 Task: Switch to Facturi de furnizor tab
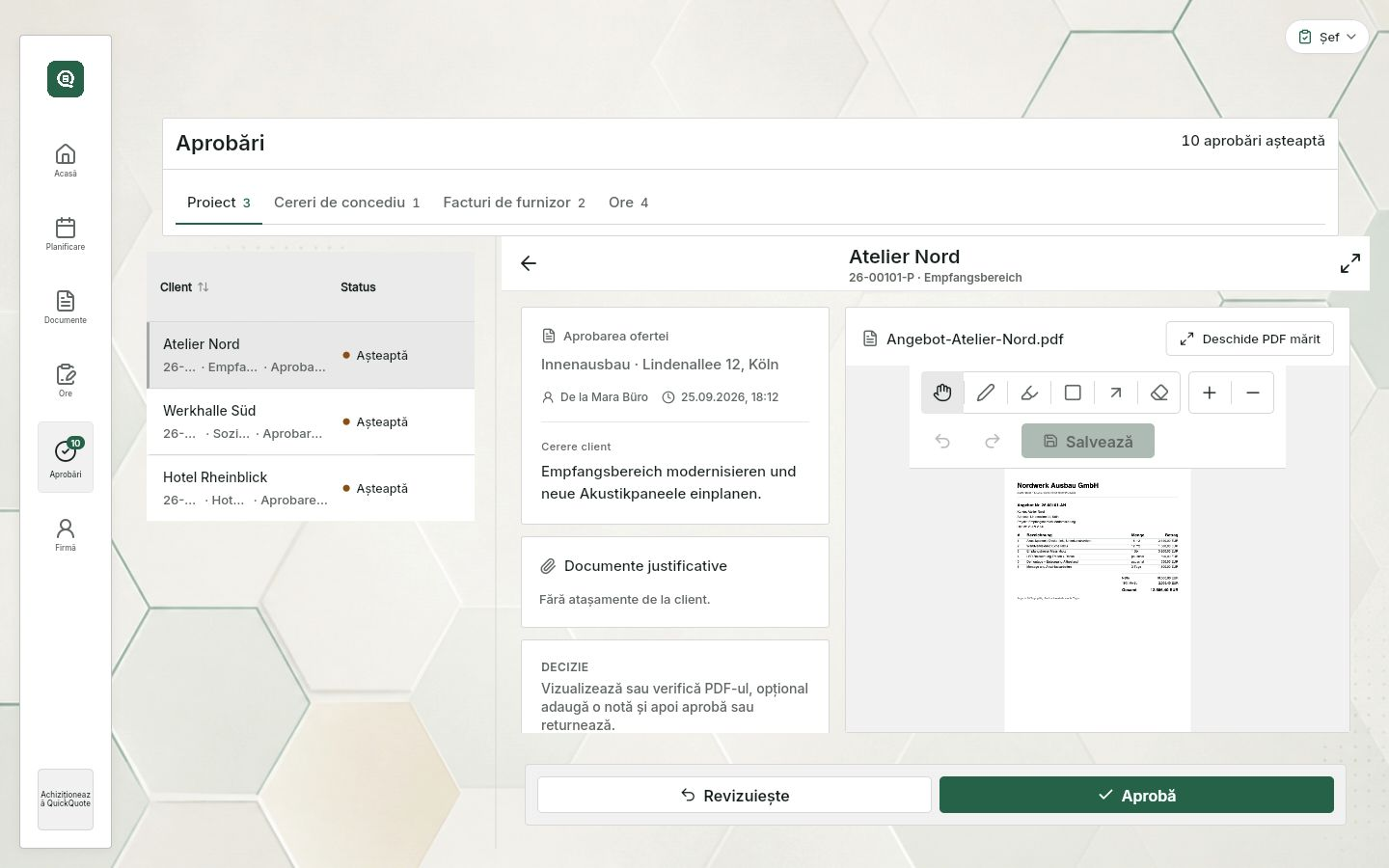tap(514, 203)
